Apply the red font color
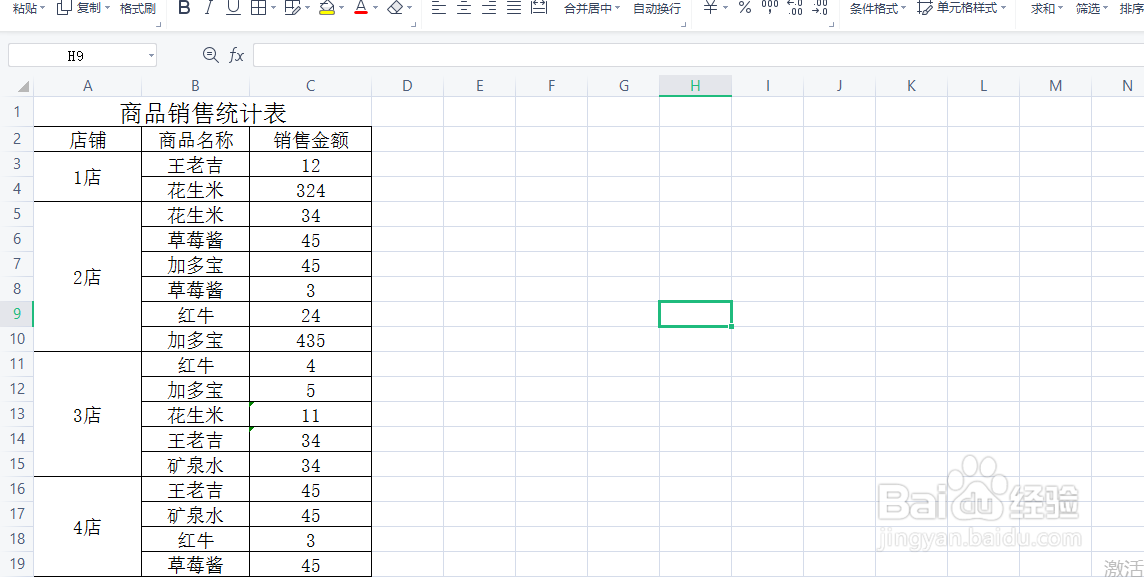 click(360, 9)
